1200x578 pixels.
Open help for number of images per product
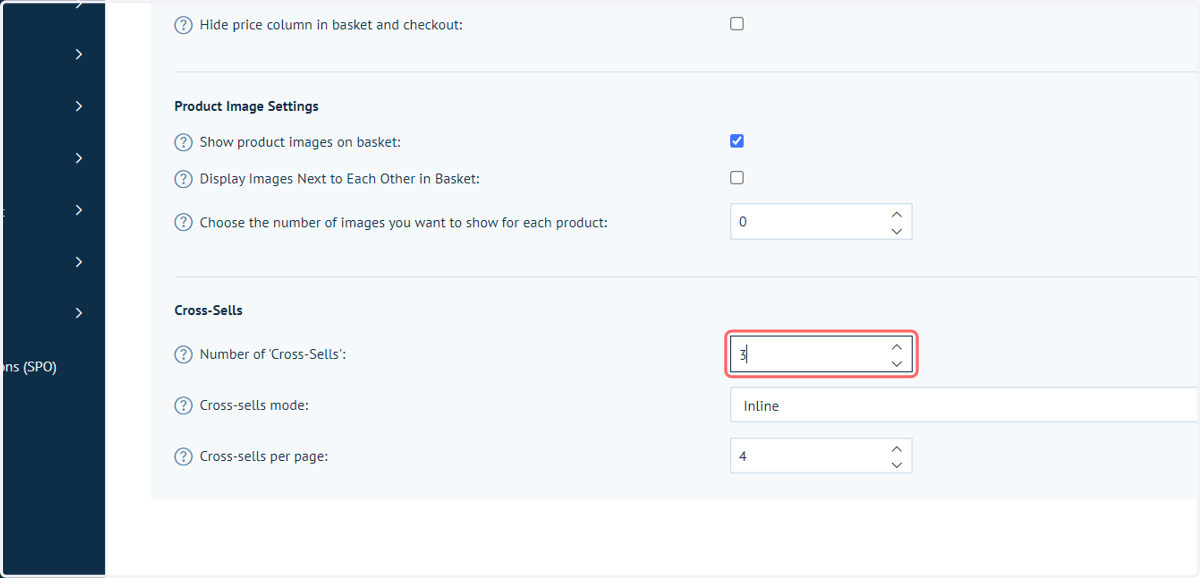(x=183, y=222)
